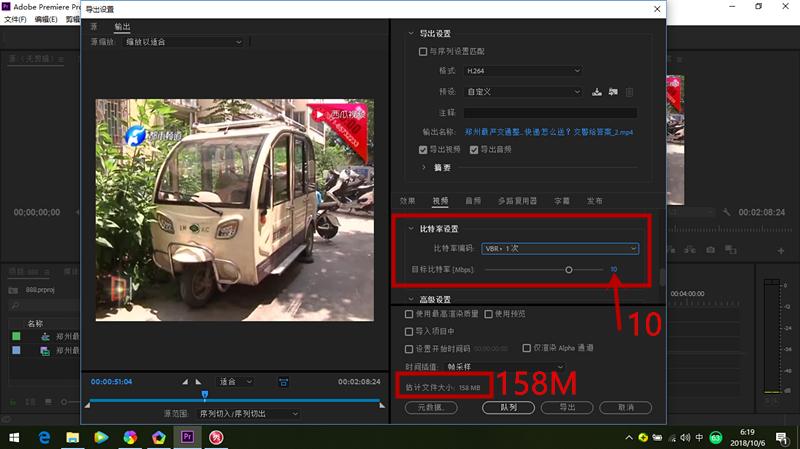Open the 时间插值 帧采样 dropdown
Image resolution: width=800 pixels, height=449 pixels.
click(x=505, y=367)
